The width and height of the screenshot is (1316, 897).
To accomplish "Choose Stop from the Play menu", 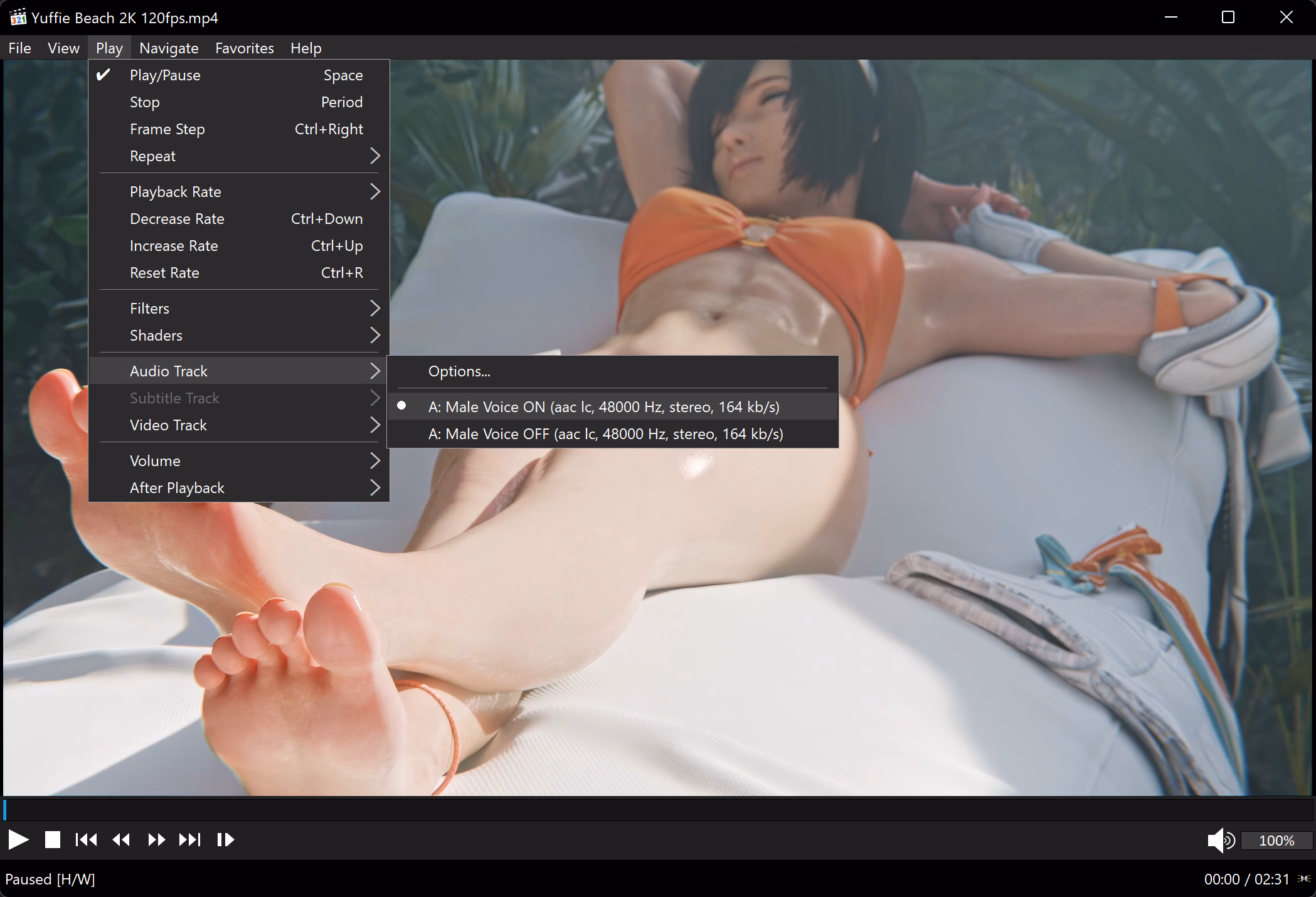I will (x=239, y=102).
